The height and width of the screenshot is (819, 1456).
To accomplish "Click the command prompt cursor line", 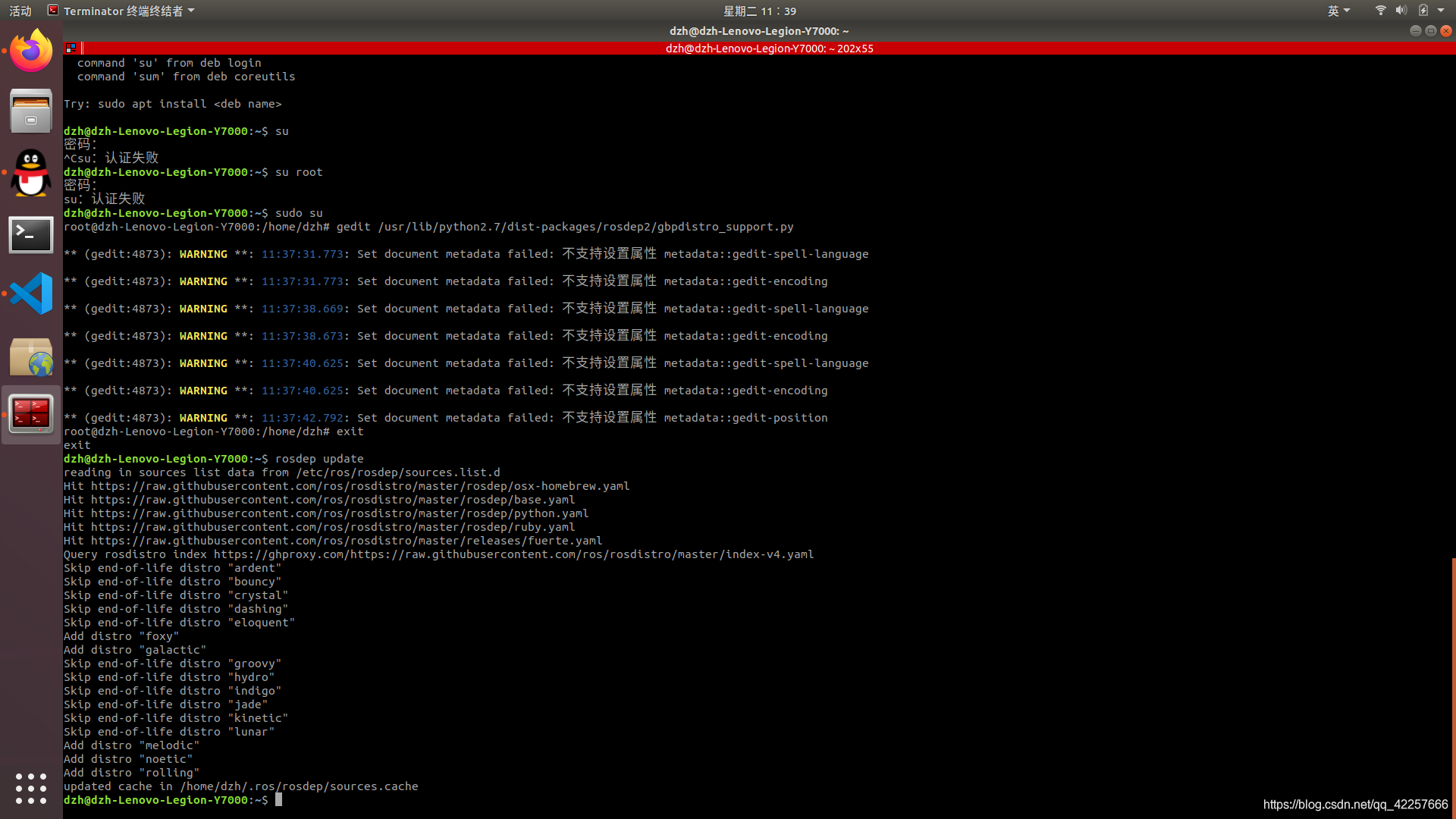I will click(x=173, y=800).
